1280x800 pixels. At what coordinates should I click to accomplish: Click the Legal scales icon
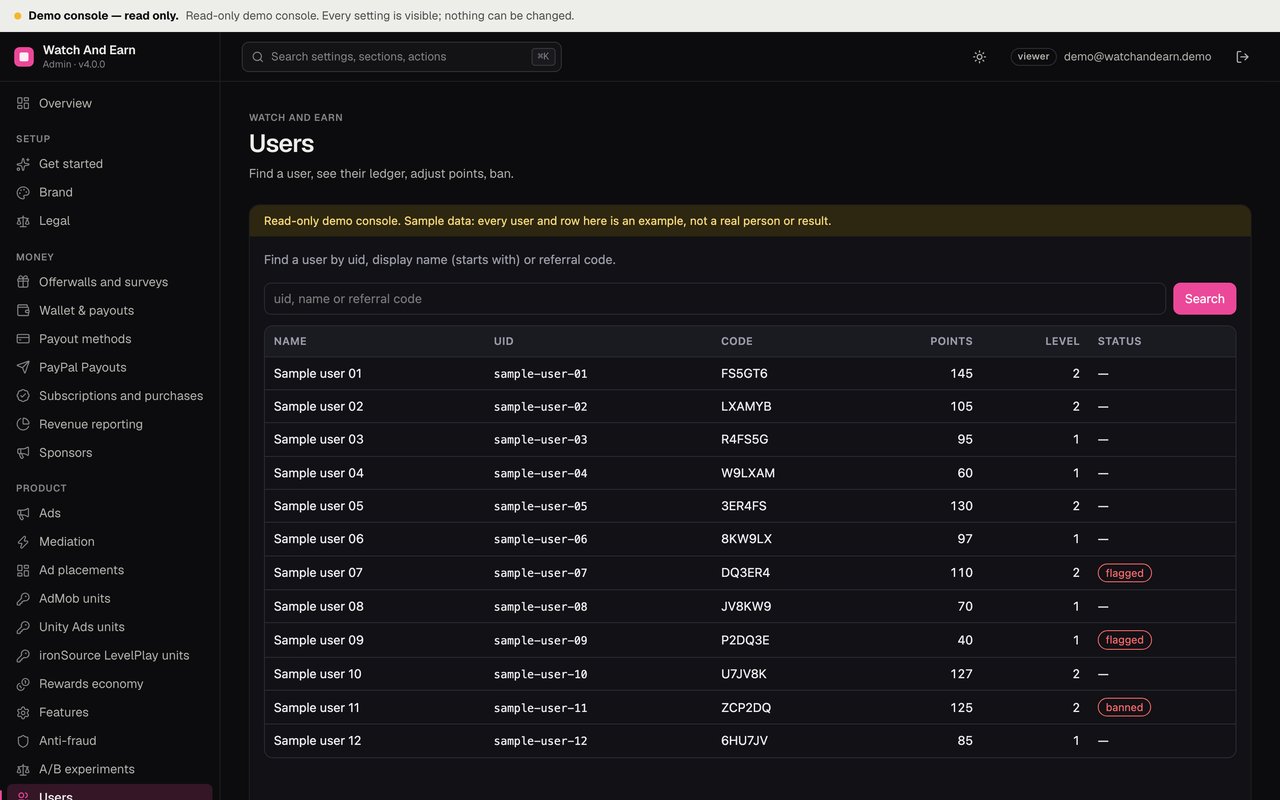[x=23, y=221]
